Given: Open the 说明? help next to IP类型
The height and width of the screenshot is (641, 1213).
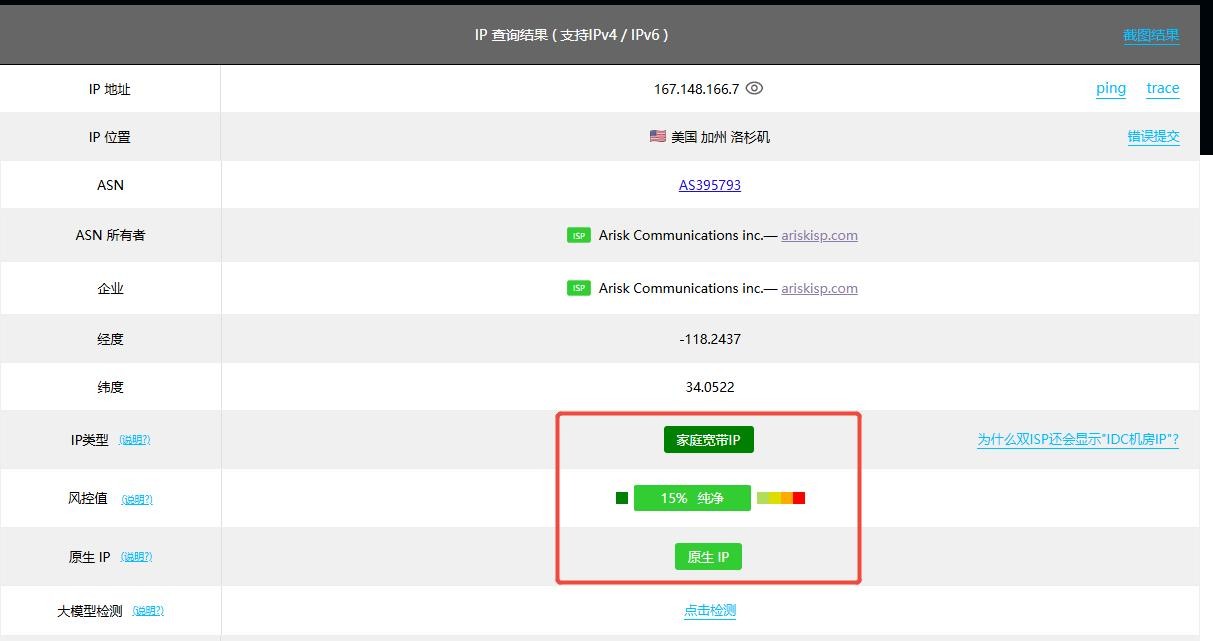Looking at the screenshot, I should [x=136, y=439].
